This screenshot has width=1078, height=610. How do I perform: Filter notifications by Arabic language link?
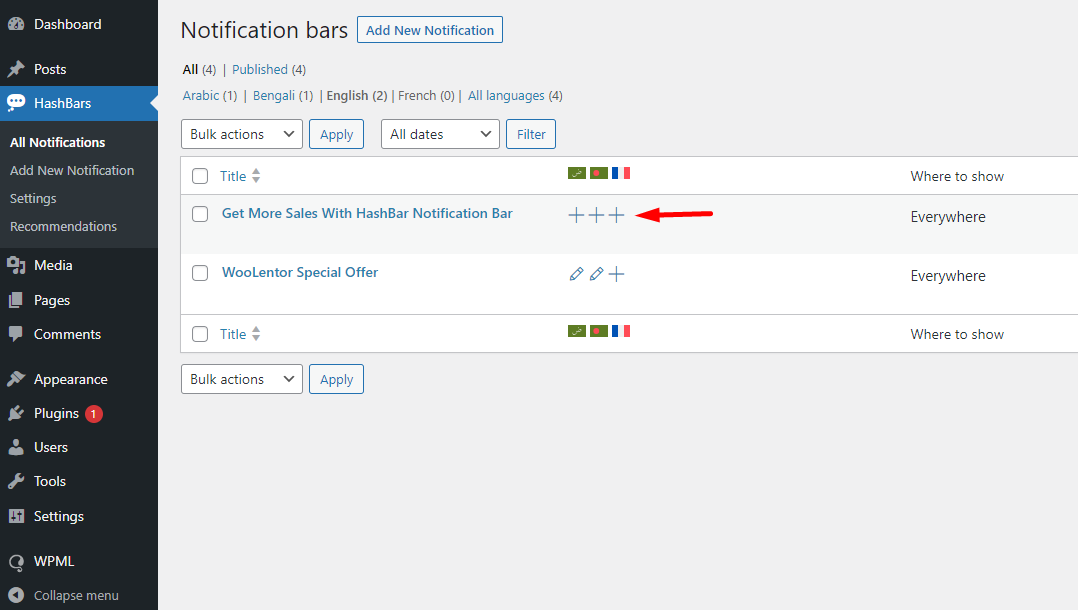[x=201, y=96]
